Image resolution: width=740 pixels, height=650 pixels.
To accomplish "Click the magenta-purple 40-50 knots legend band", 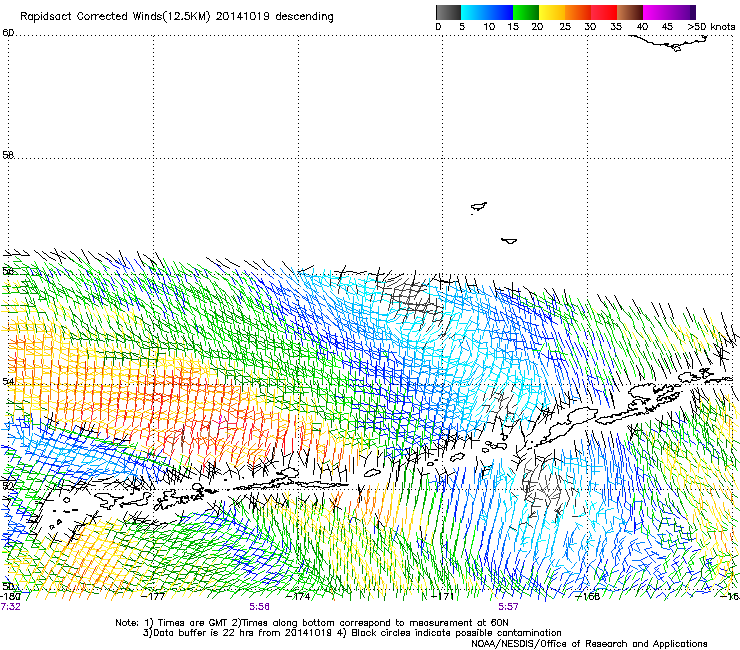I will (x=669, y=12).
